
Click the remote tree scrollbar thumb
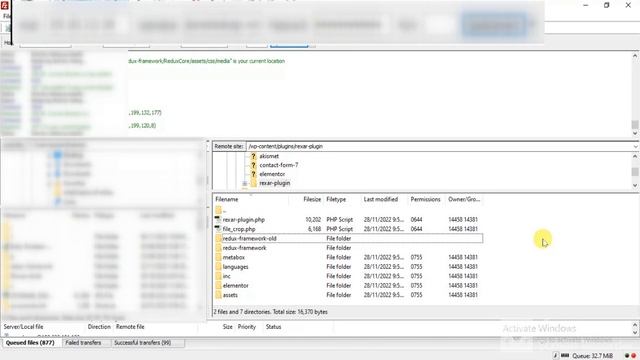click(x=635, y=172)
